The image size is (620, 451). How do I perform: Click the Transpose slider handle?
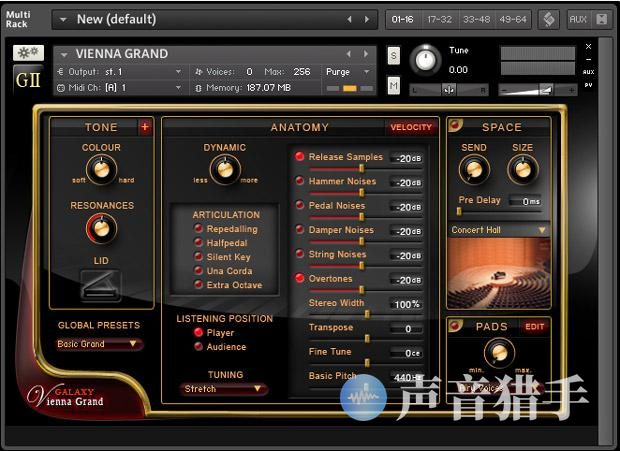[x=367, y=339]
